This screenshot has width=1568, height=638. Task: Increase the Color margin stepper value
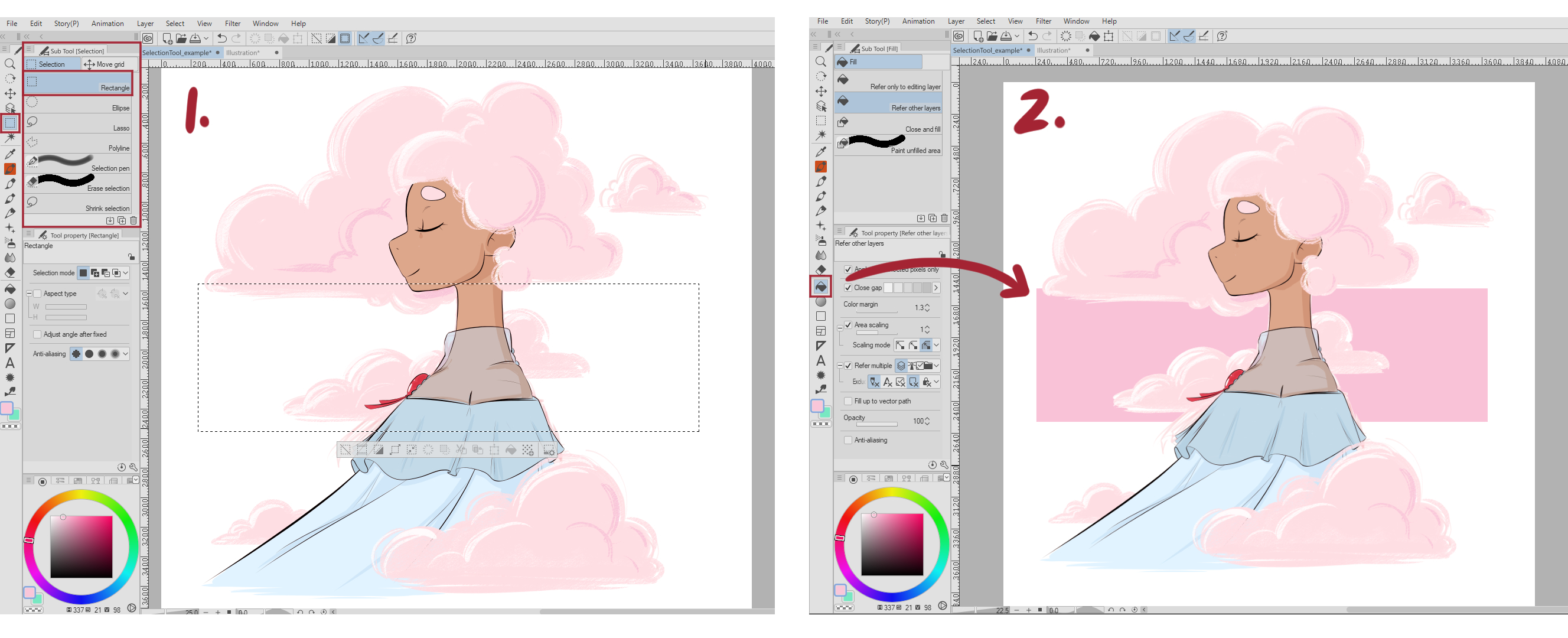pyautogui.click(x=927, y=305)
